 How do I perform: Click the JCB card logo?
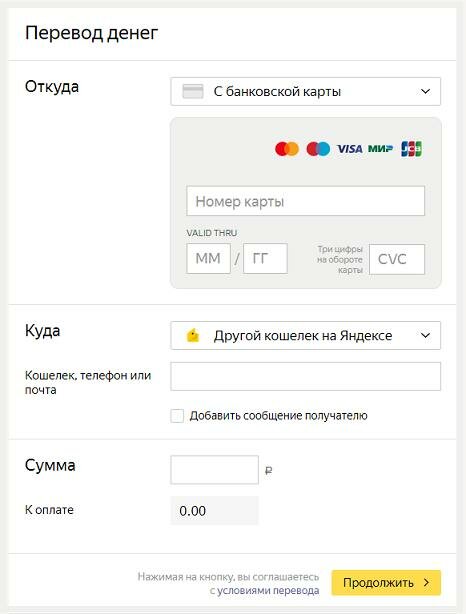click(x=412, y=149)
